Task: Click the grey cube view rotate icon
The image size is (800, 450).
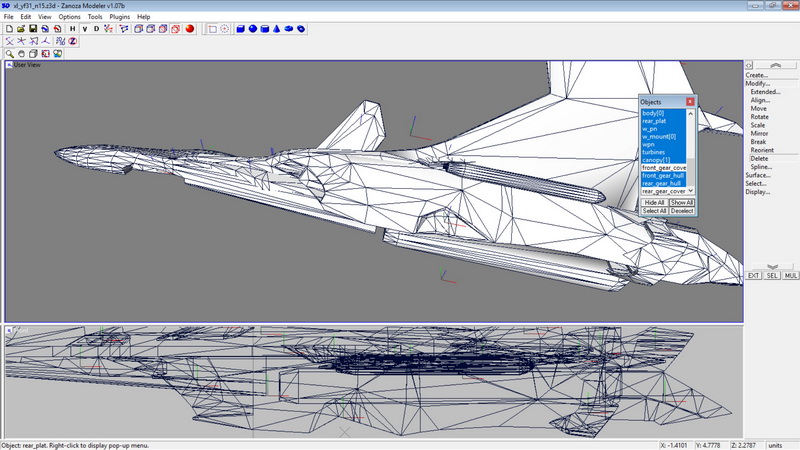Action: [x=33, y=54]
